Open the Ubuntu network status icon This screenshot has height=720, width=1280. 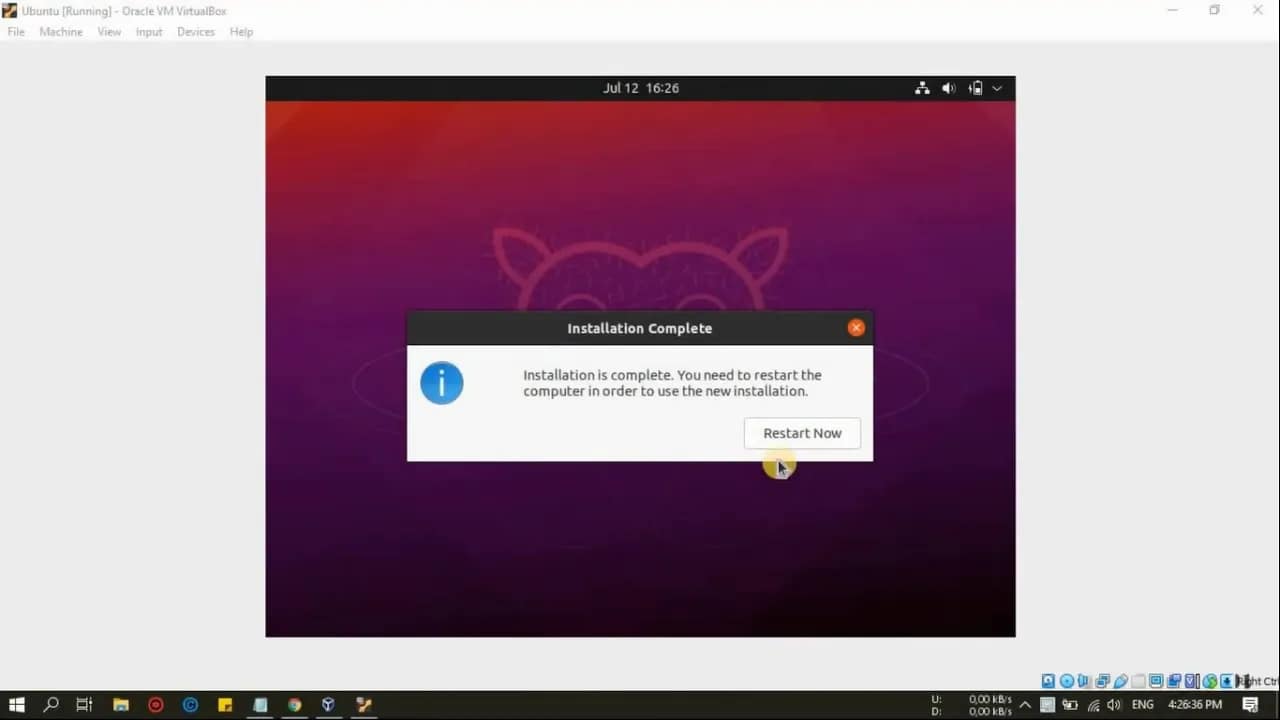pos(922,88)
